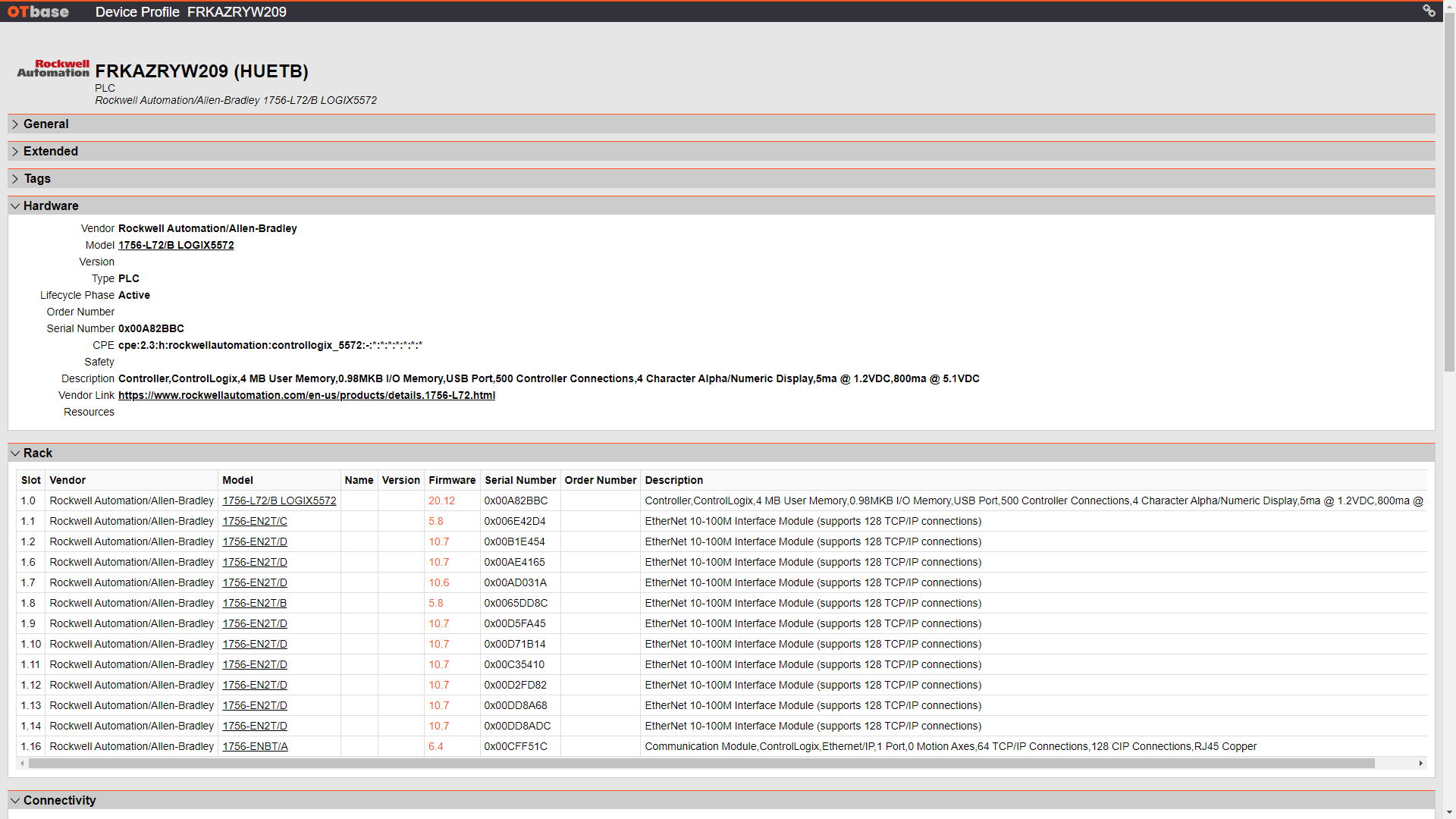Open 1756-EN2T/D model link in slot 1.13

click(255, 705)
